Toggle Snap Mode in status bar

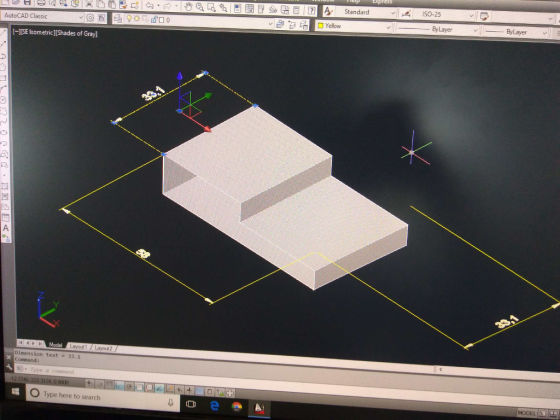tap(99, 384)
